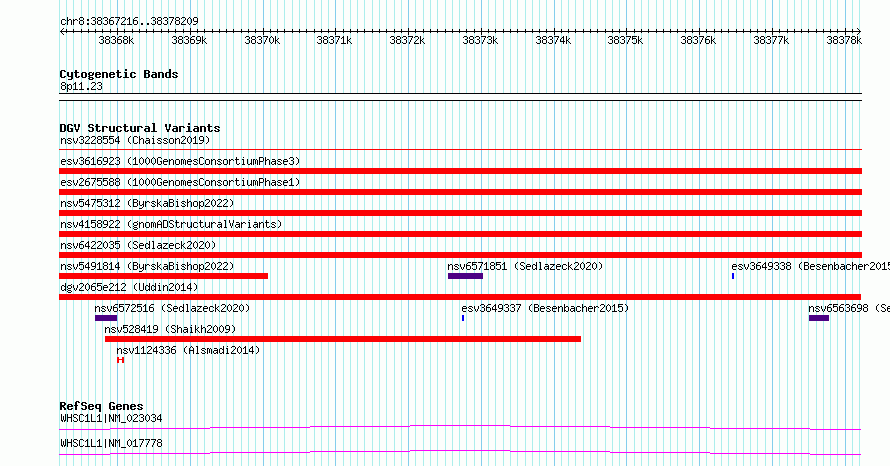The image size is (890, 466).
Task: Click the nsv1124336 (Alsmadi2014) text label
Action: pos(188,350)
